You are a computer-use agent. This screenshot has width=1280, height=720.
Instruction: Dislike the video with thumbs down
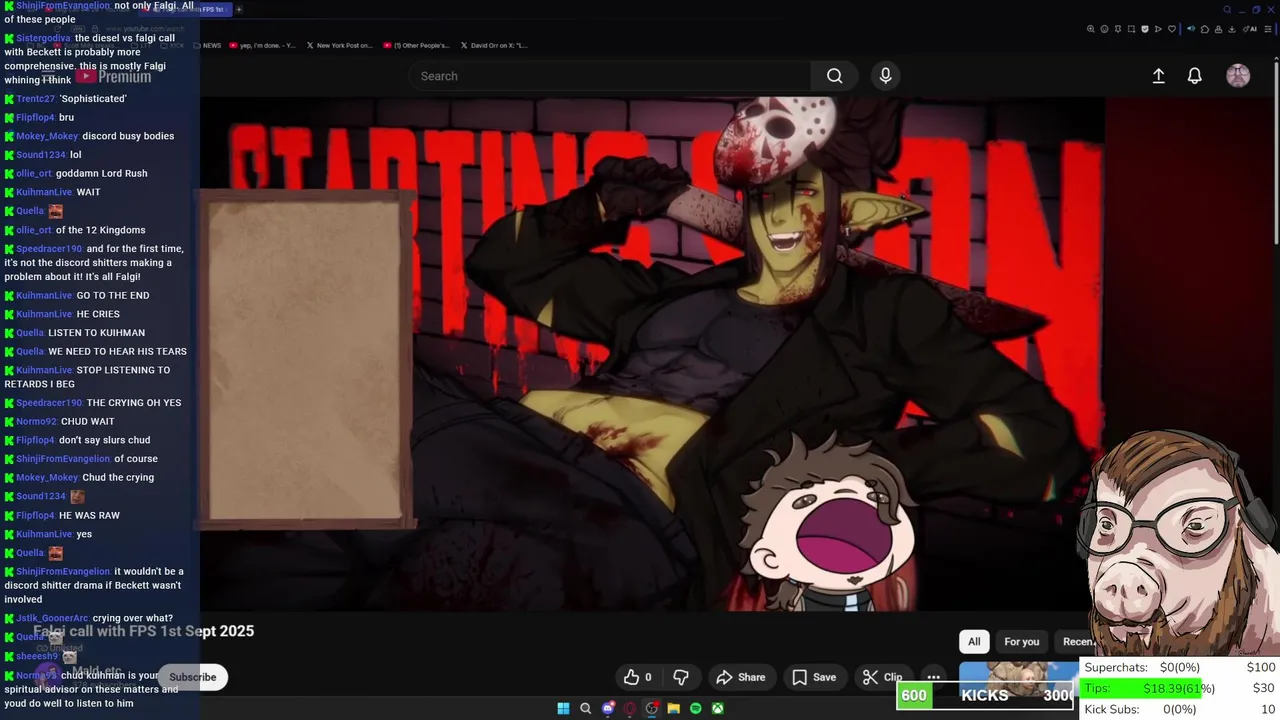(681, 677)
